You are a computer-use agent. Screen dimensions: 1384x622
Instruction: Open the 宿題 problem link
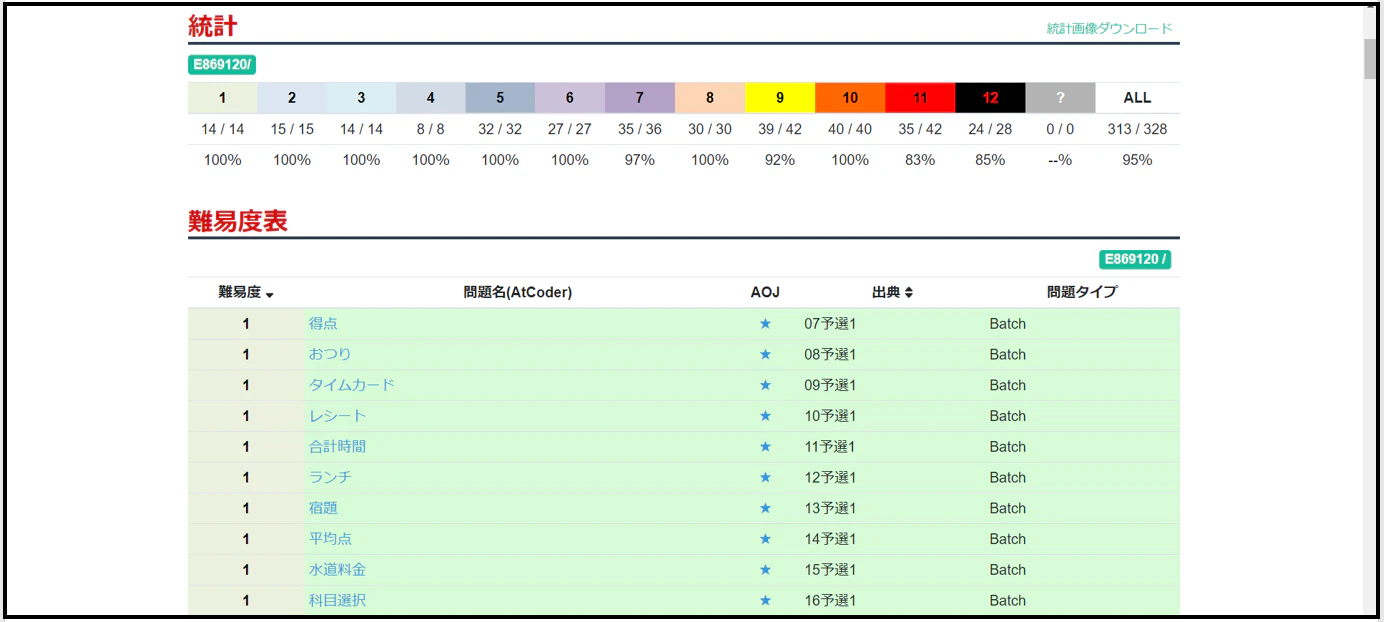[323, 508]
